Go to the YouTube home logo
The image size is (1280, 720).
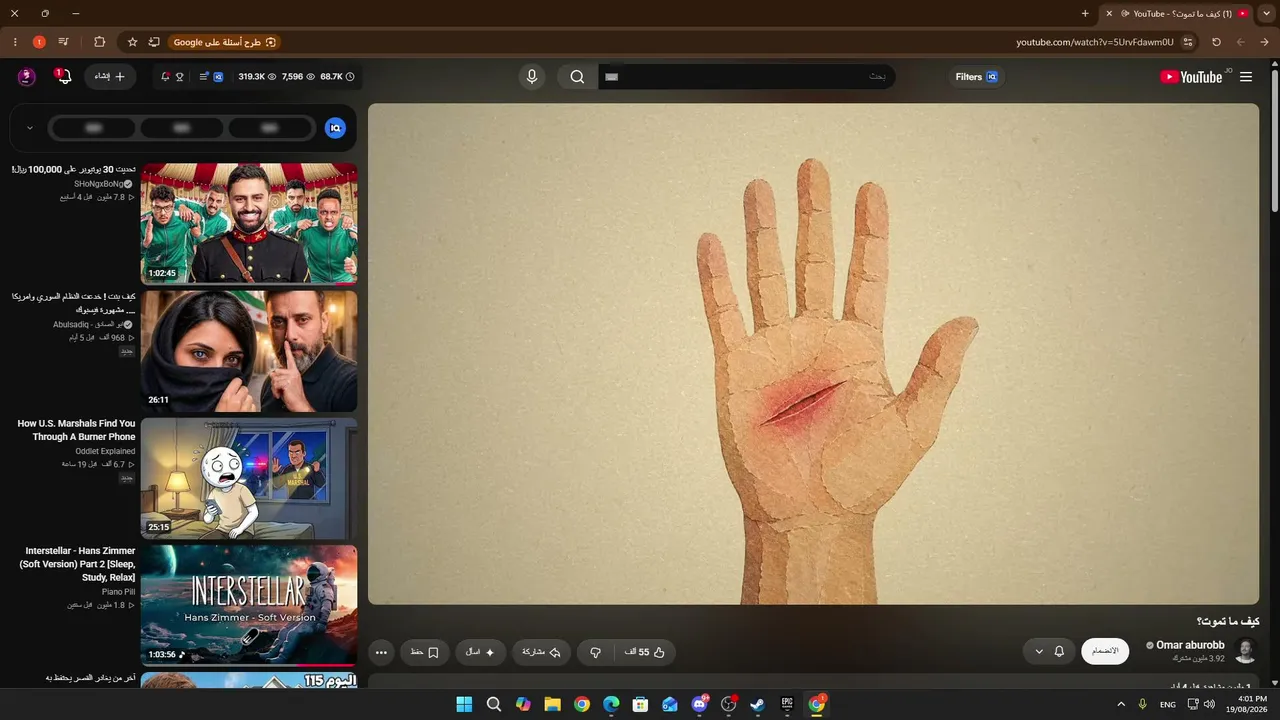pyautogui.click(x=1191, y=77)
